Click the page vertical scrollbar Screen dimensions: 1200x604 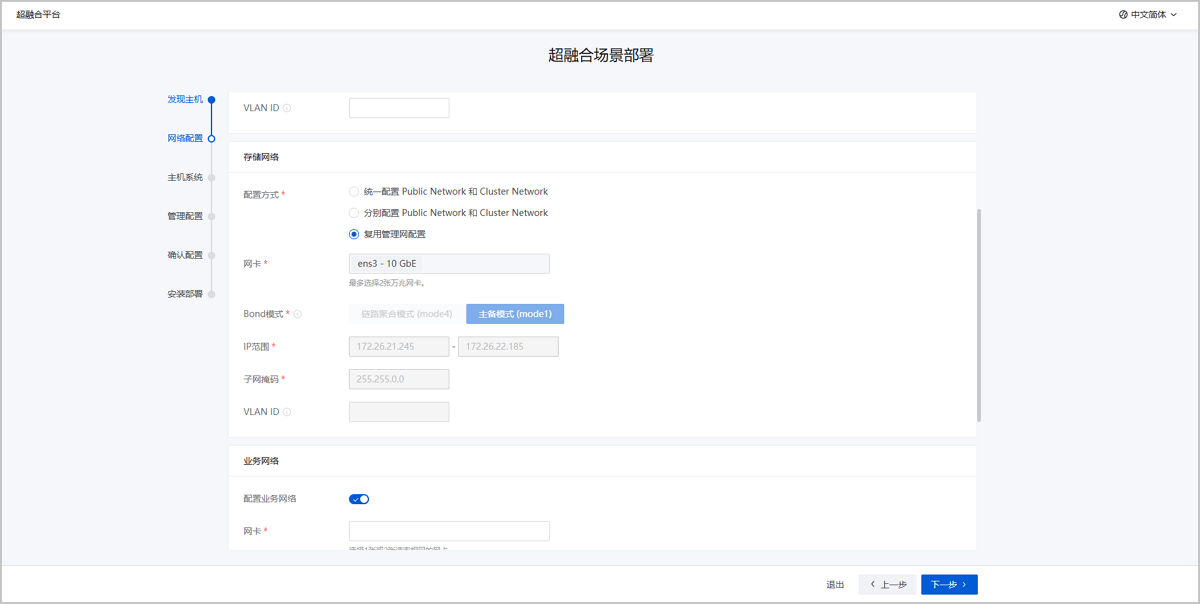(x=979, y=315)
